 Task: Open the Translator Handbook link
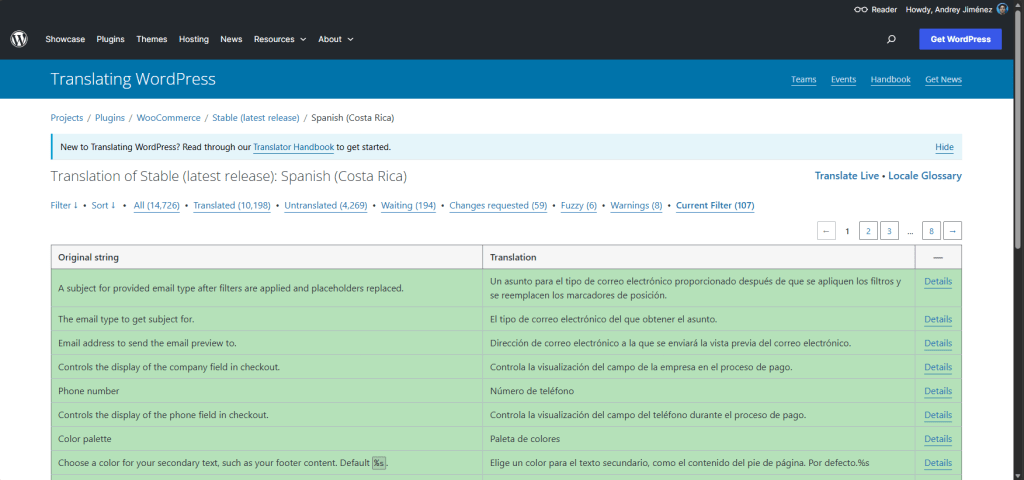point(294,147)
